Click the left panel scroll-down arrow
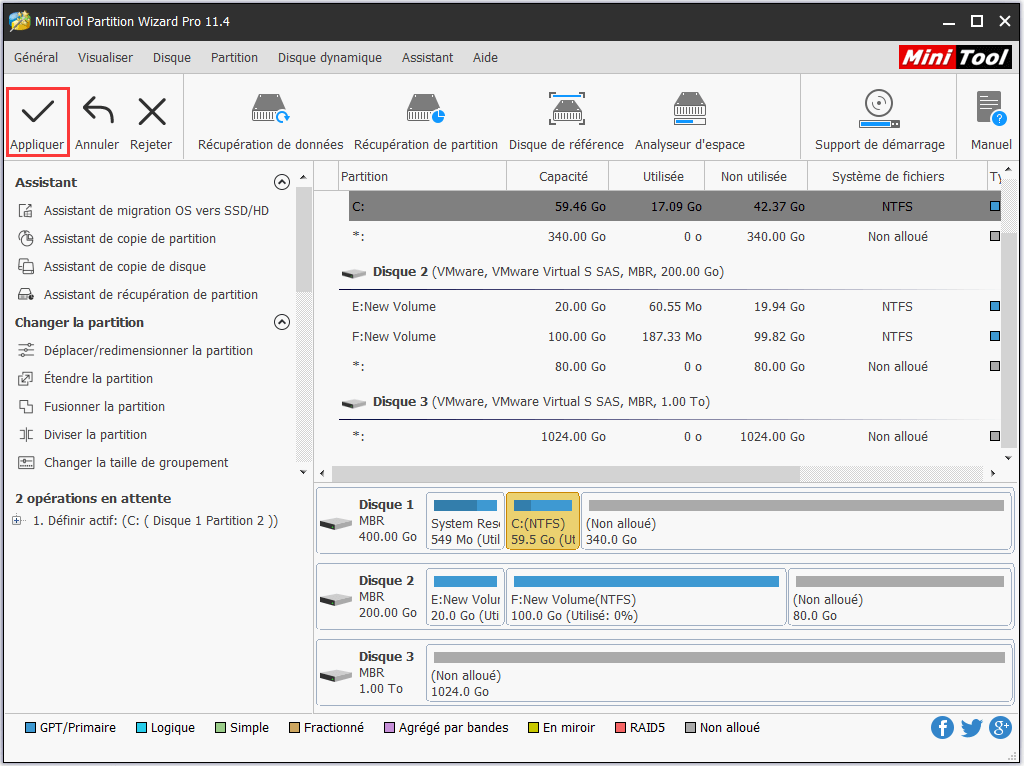The width and height of the screenshot is (1024, 766). tap(303, 471)
